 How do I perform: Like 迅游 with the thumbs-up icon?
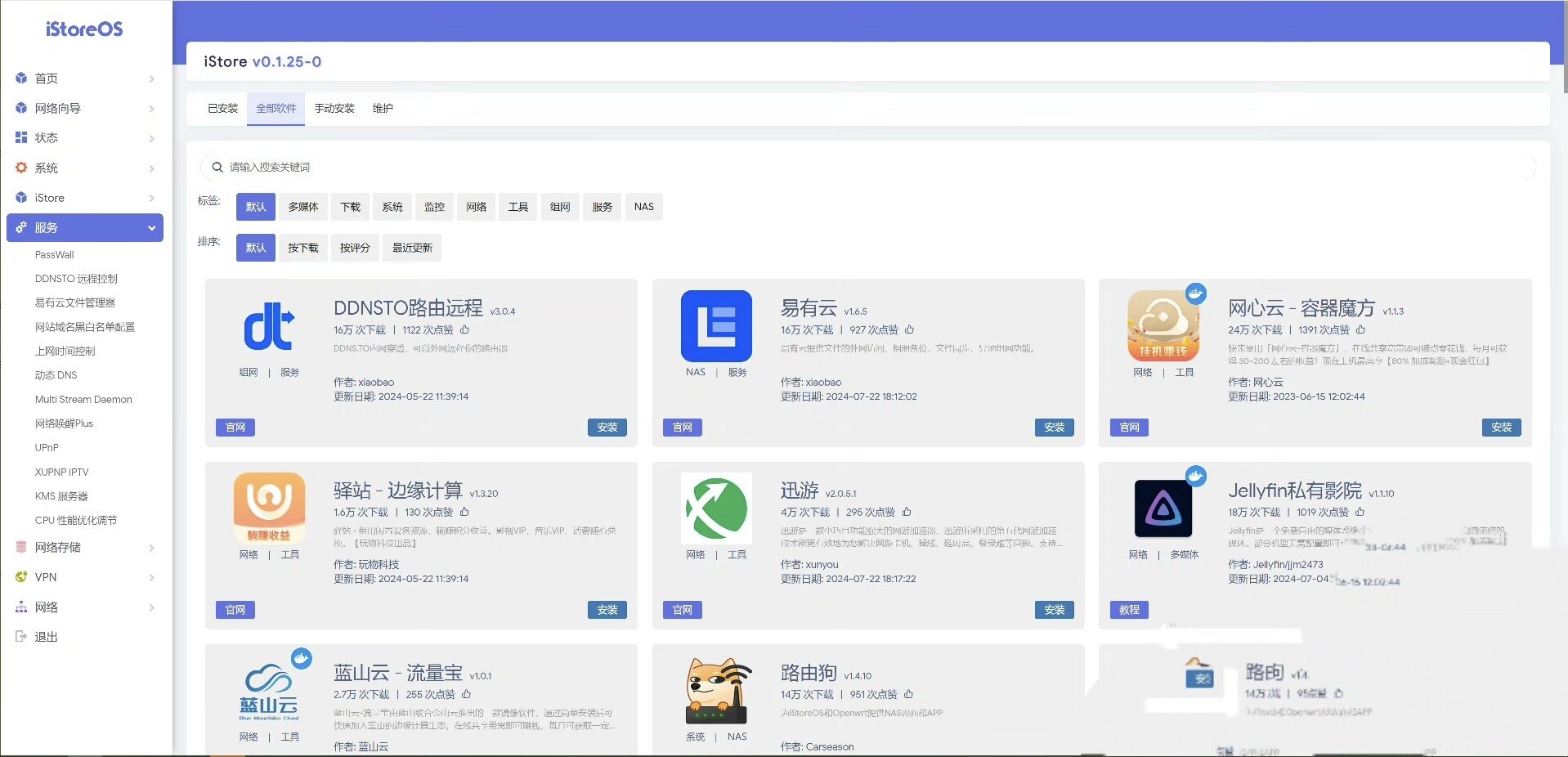pyautogui.click(x=907, y=512)
